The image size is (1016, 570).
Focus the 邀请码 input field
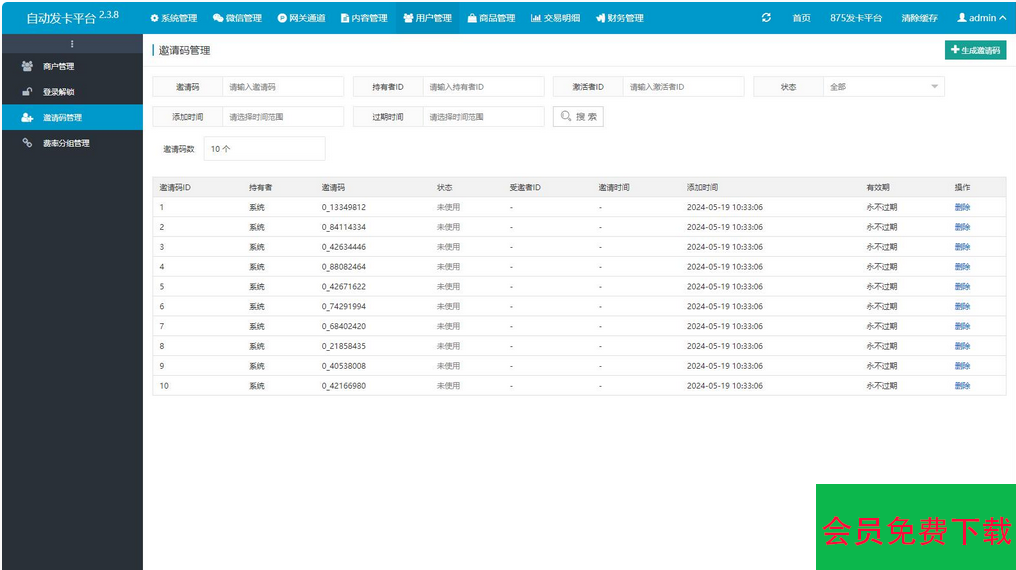282,87
